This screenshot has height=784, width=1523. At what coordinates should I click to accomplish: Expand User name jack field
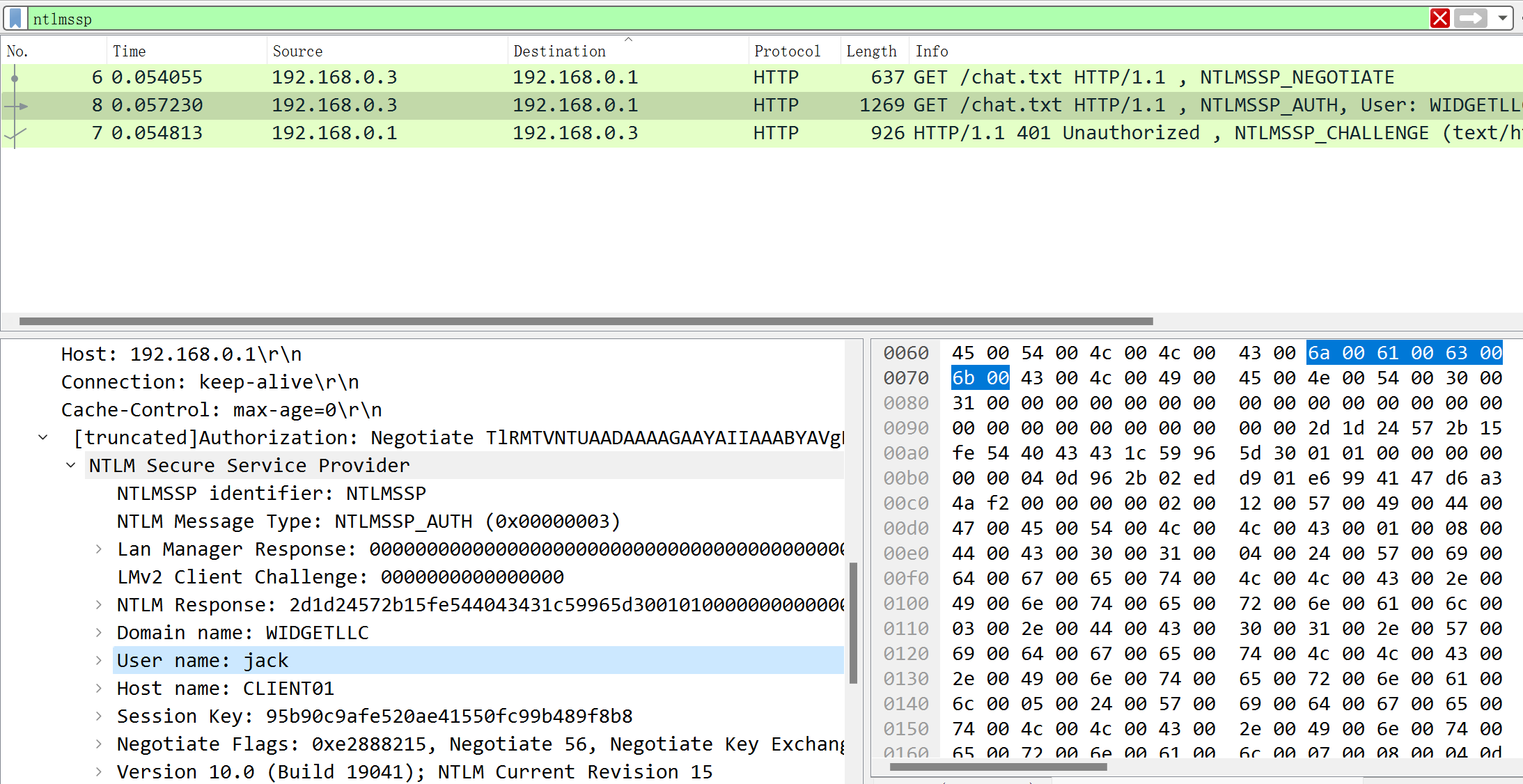click(99, 660)
